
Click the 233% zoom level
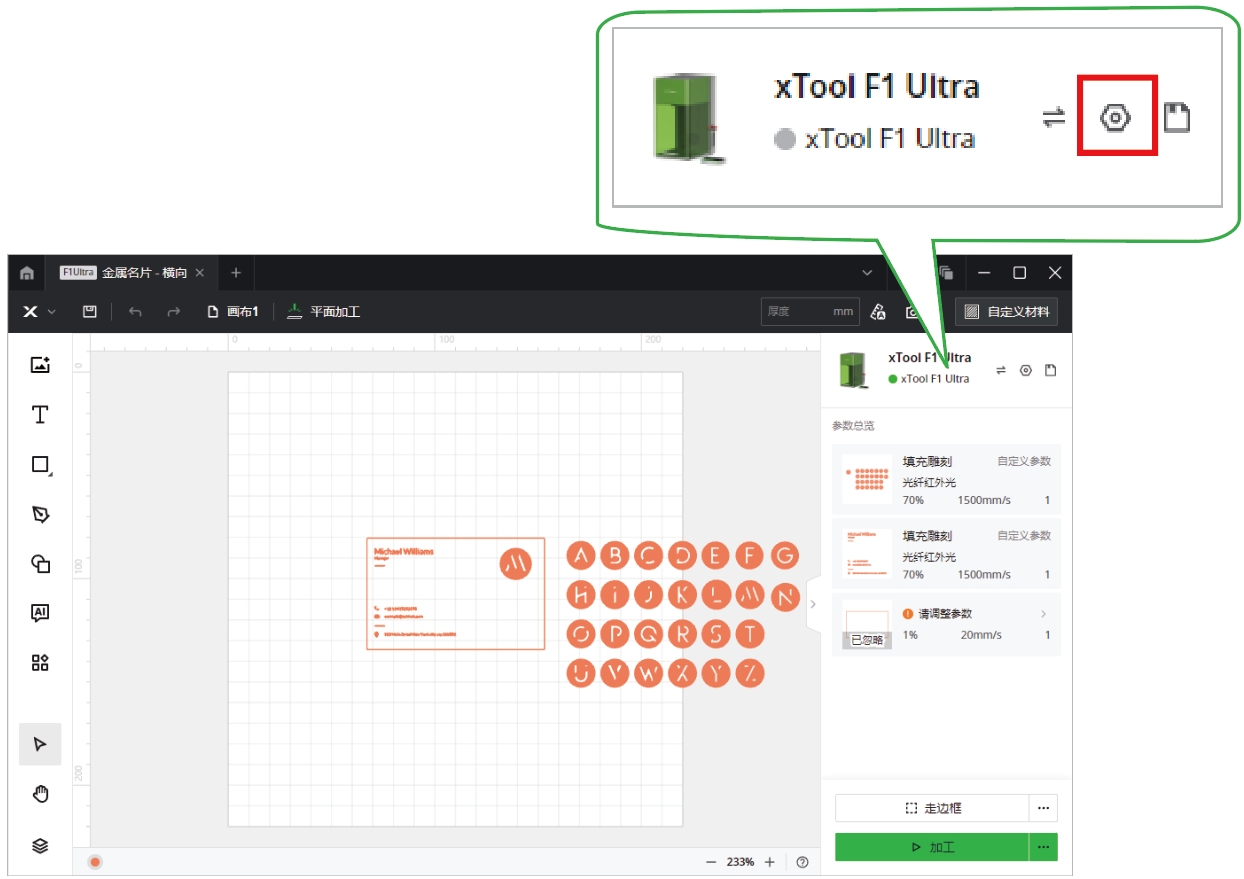[740, 862]
